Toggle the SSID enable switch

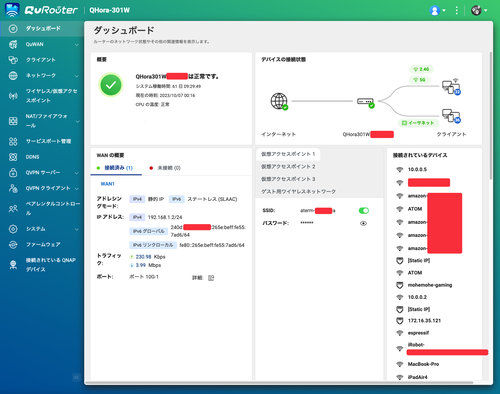pyautogui.click(x=364, y=211)
